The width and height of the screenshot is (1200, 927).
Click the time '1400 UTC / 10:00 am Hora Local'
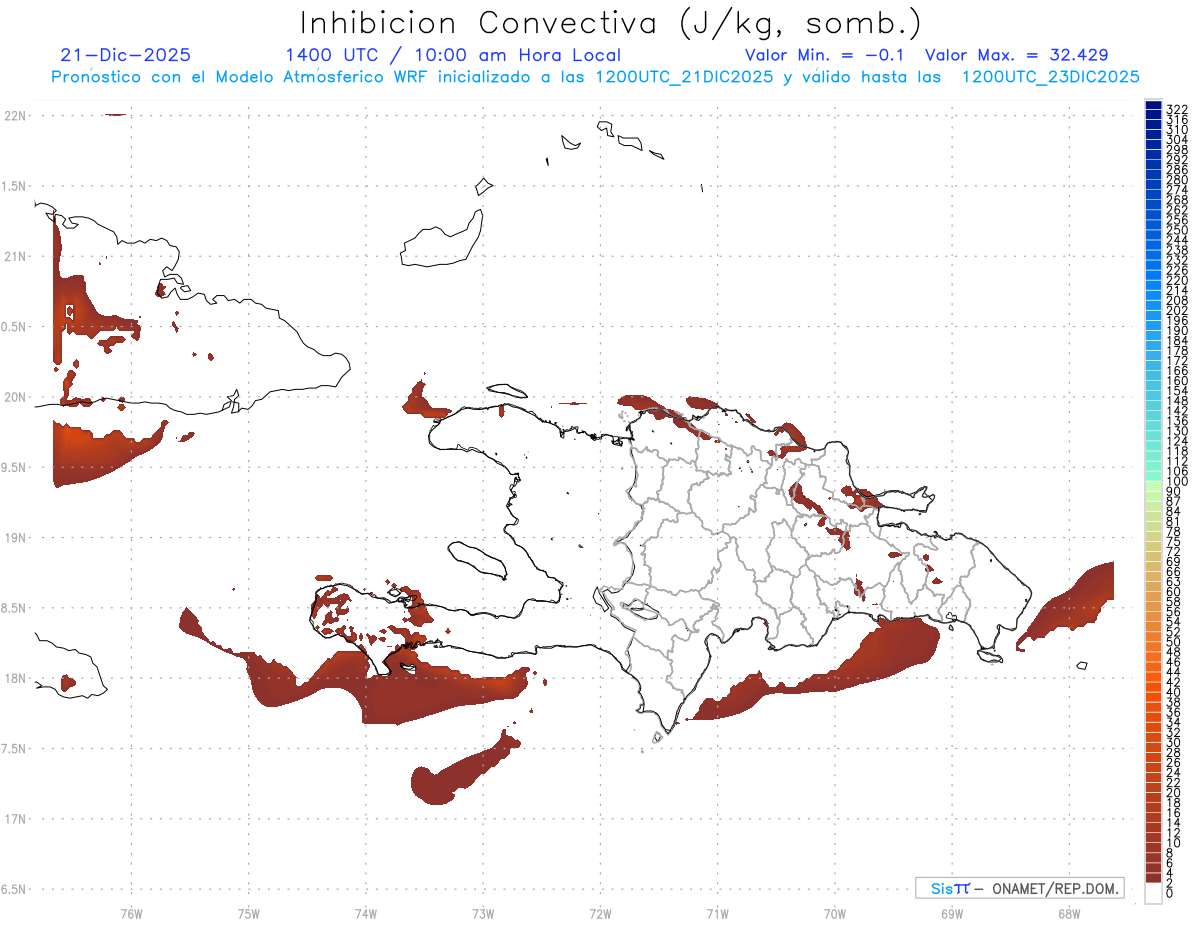[453, 55]
